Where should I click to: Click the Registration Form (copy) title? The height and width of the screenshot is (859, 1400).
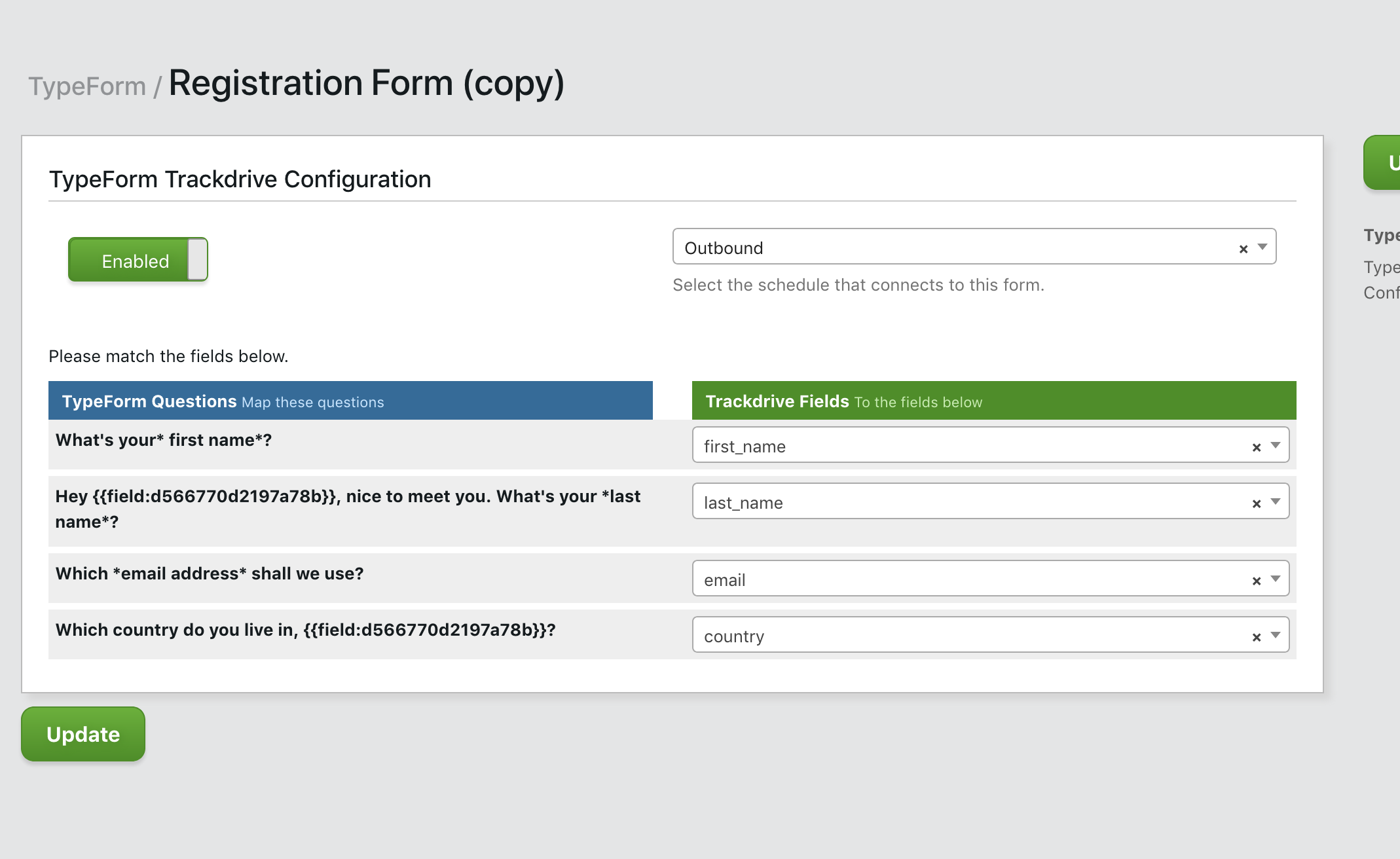pos(367,84)
